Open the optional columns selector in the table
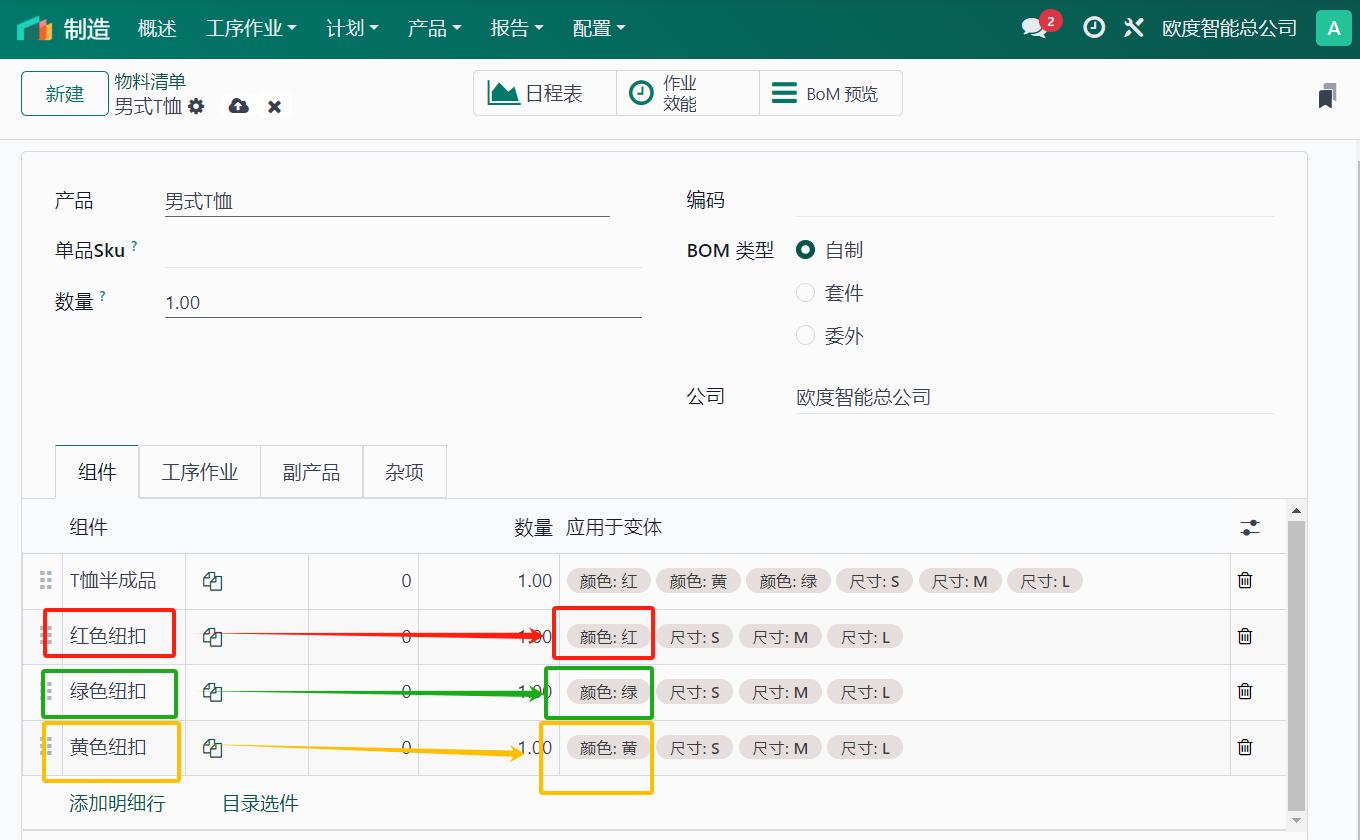The image size is (1360, 840). 1249,527
